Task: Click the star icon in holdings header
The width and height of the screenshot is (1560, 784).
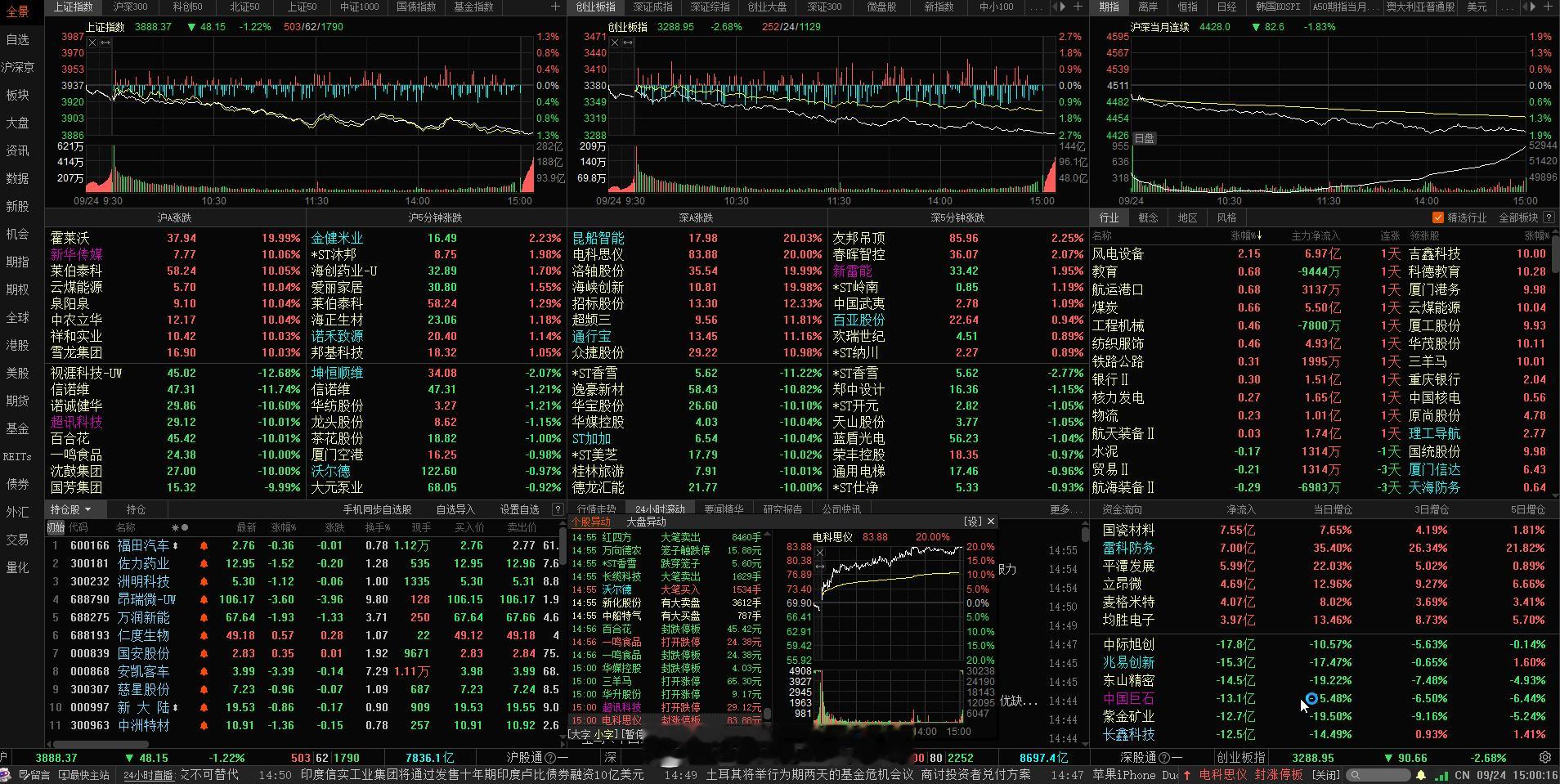Action: 176,527
